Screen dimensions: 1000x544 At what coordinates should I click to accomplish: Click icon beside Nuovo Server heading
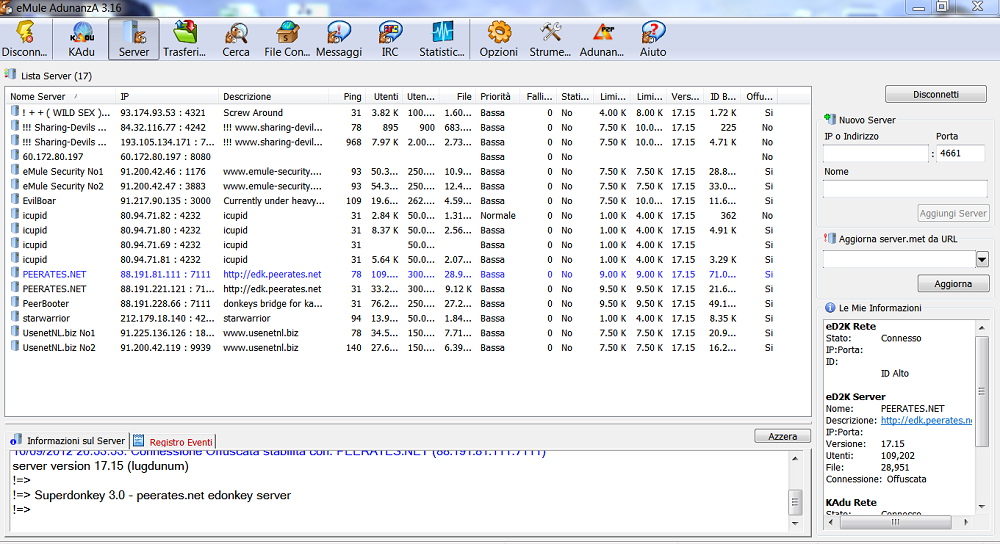click(x=830, y=119)
